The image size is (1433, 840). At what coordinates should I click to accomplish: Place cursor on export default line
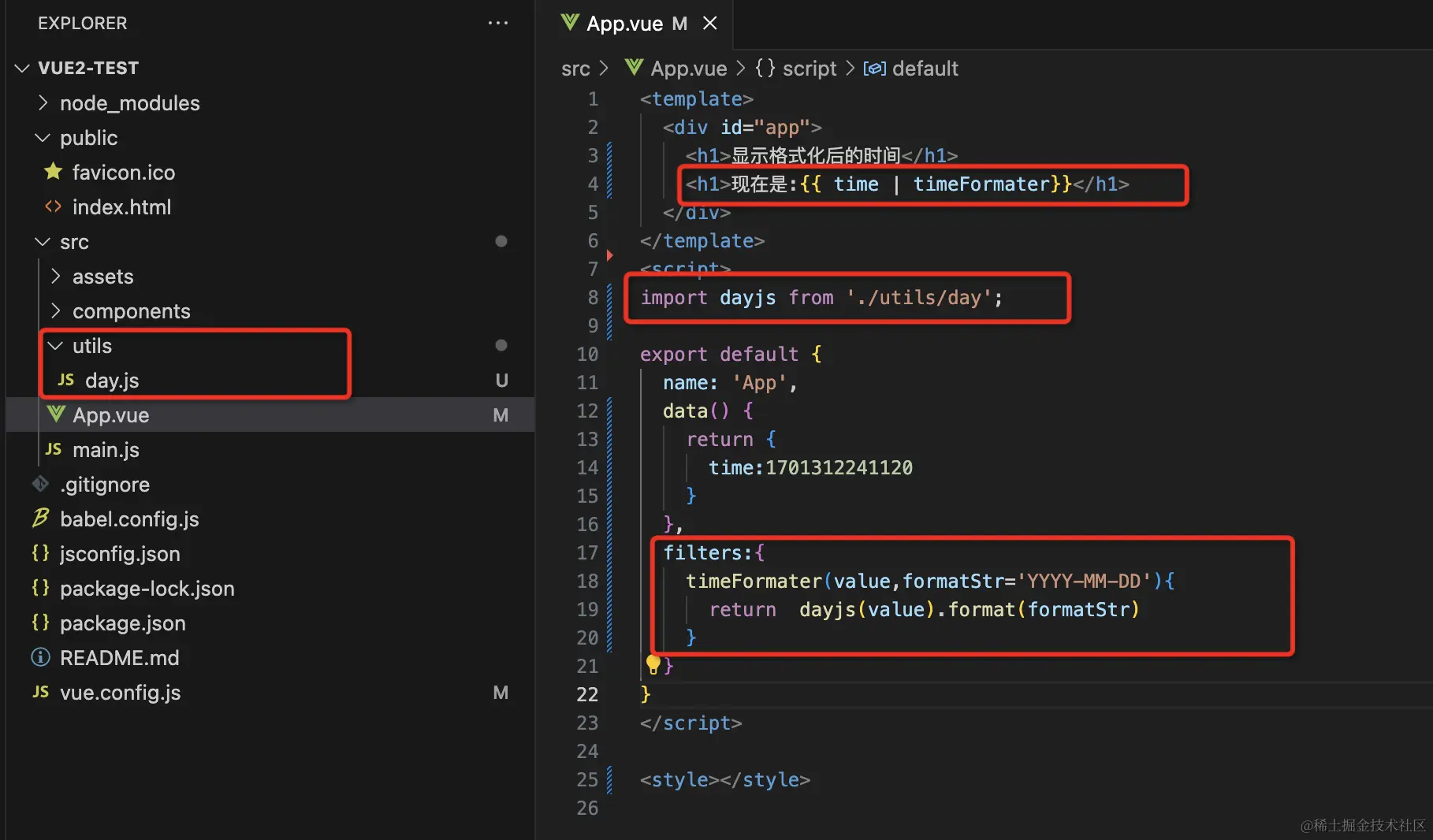(731, 354)
